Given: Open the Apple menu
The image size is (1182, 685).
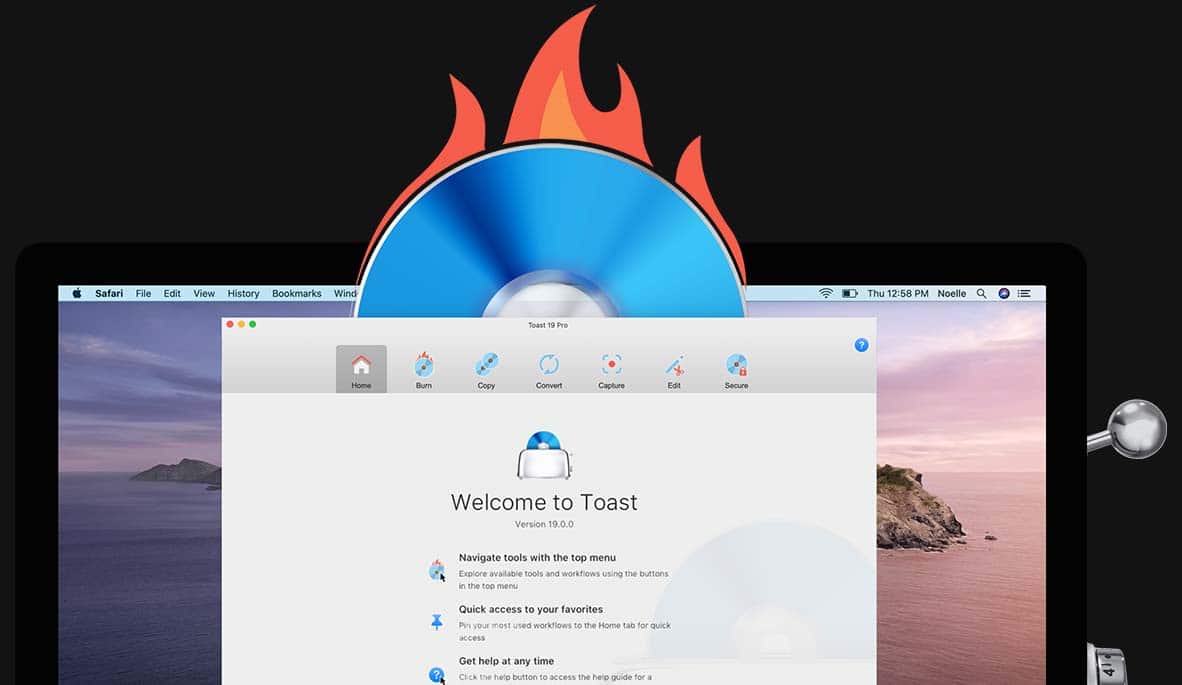Looking at the screenshot, I should tap(77, 293).
